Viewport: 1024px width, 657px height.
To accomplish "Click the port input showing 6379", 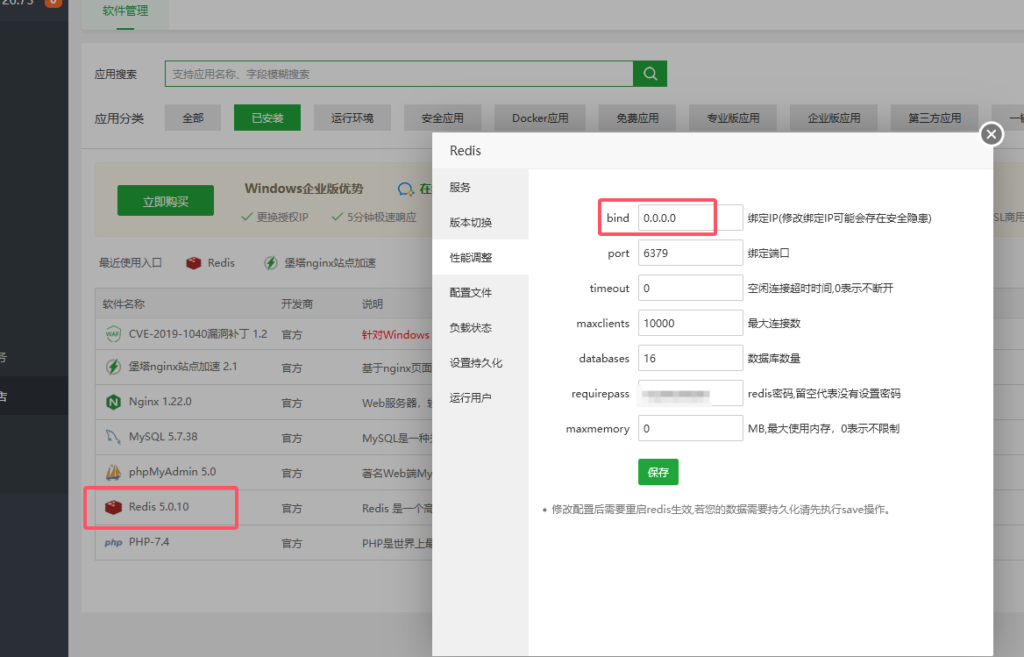I will point(690,253).
